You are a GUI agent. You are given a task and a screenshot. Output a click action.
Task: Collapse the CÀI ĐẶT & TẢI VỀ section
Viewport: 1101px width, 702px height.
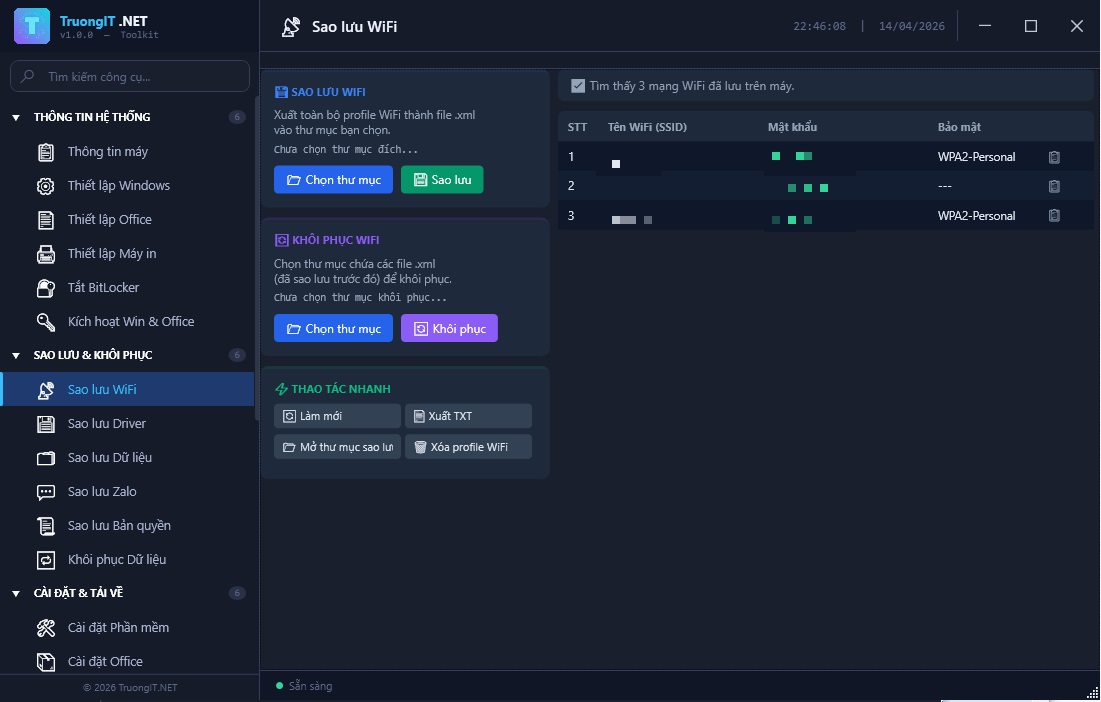point(16,594)
